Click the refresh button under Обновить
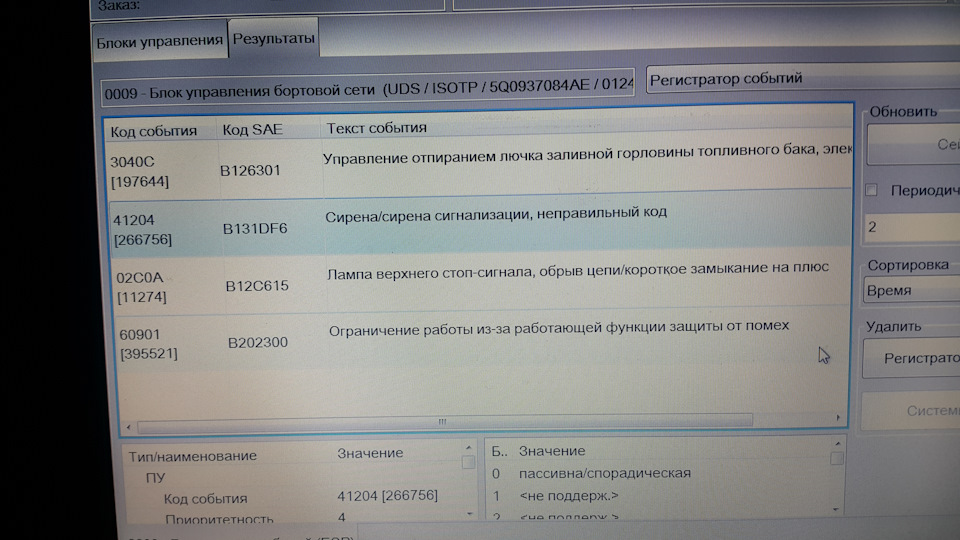960x540 pixels. coord(913,144)
